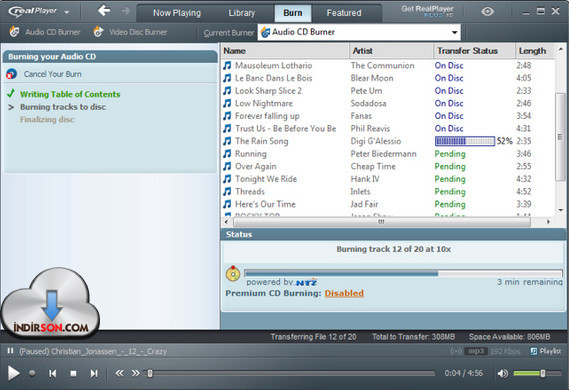
Task: Click music note icon for Here's Our Time
Action: 227,204
